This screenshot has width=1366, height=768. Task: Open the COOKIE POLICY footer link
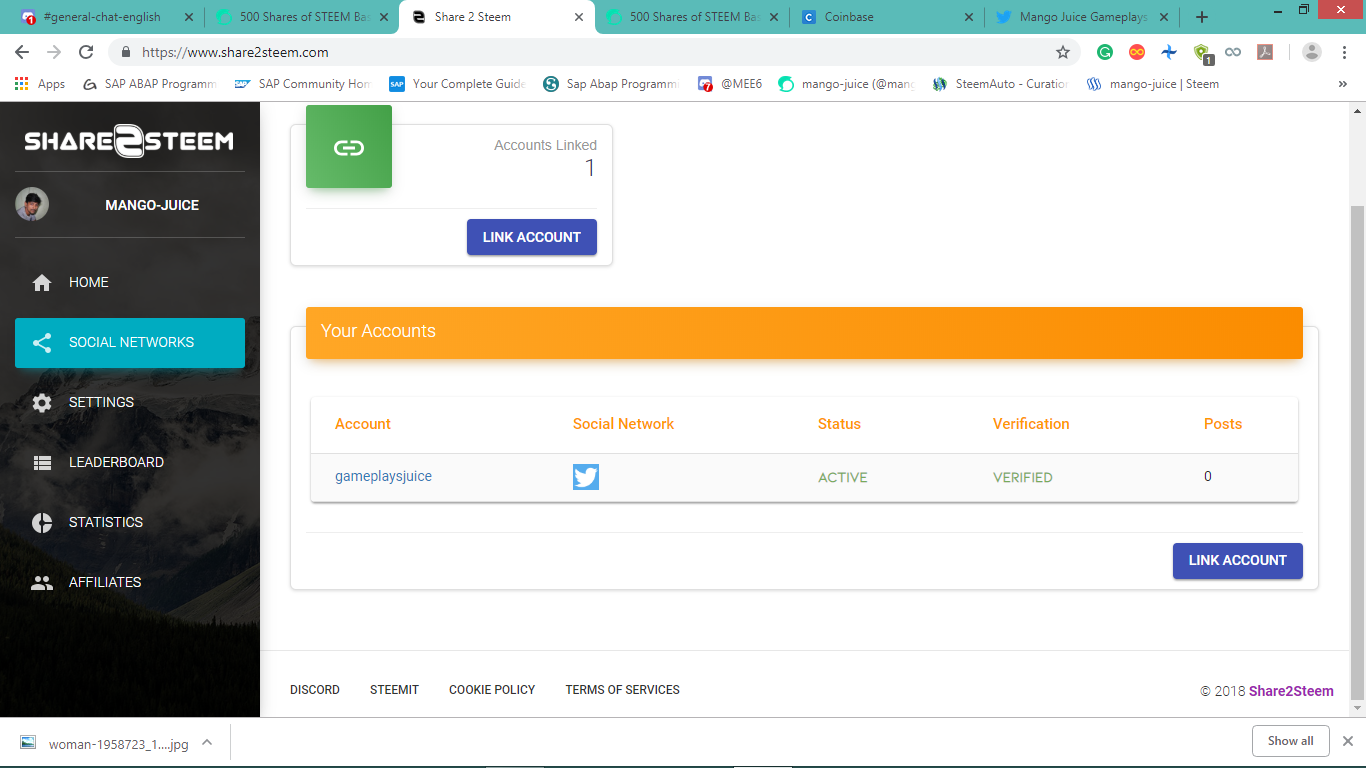click(492, 690)
